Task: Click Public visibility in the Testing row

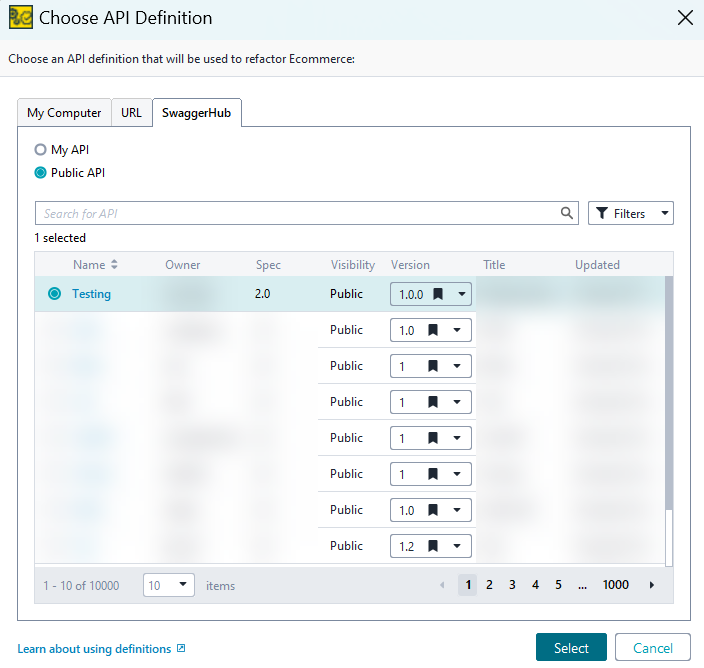Action: click(346, 294)
